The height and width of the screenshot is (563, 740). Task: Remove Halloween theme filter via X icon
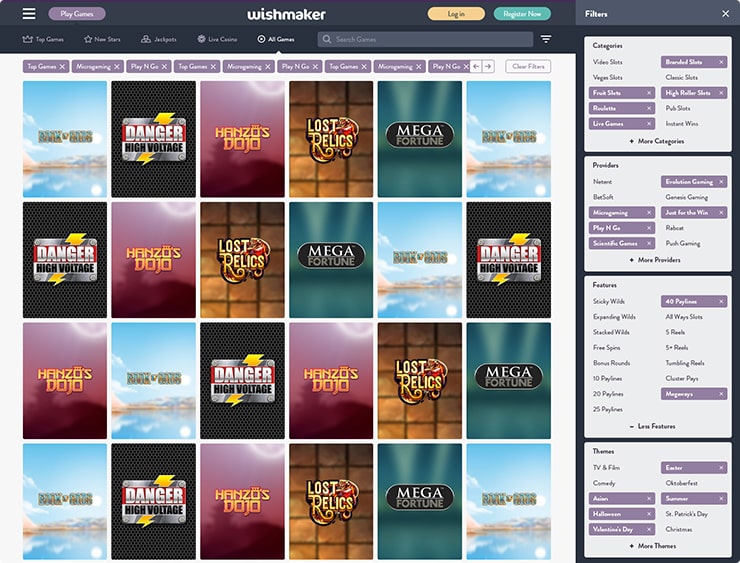[x=649, y=514]
